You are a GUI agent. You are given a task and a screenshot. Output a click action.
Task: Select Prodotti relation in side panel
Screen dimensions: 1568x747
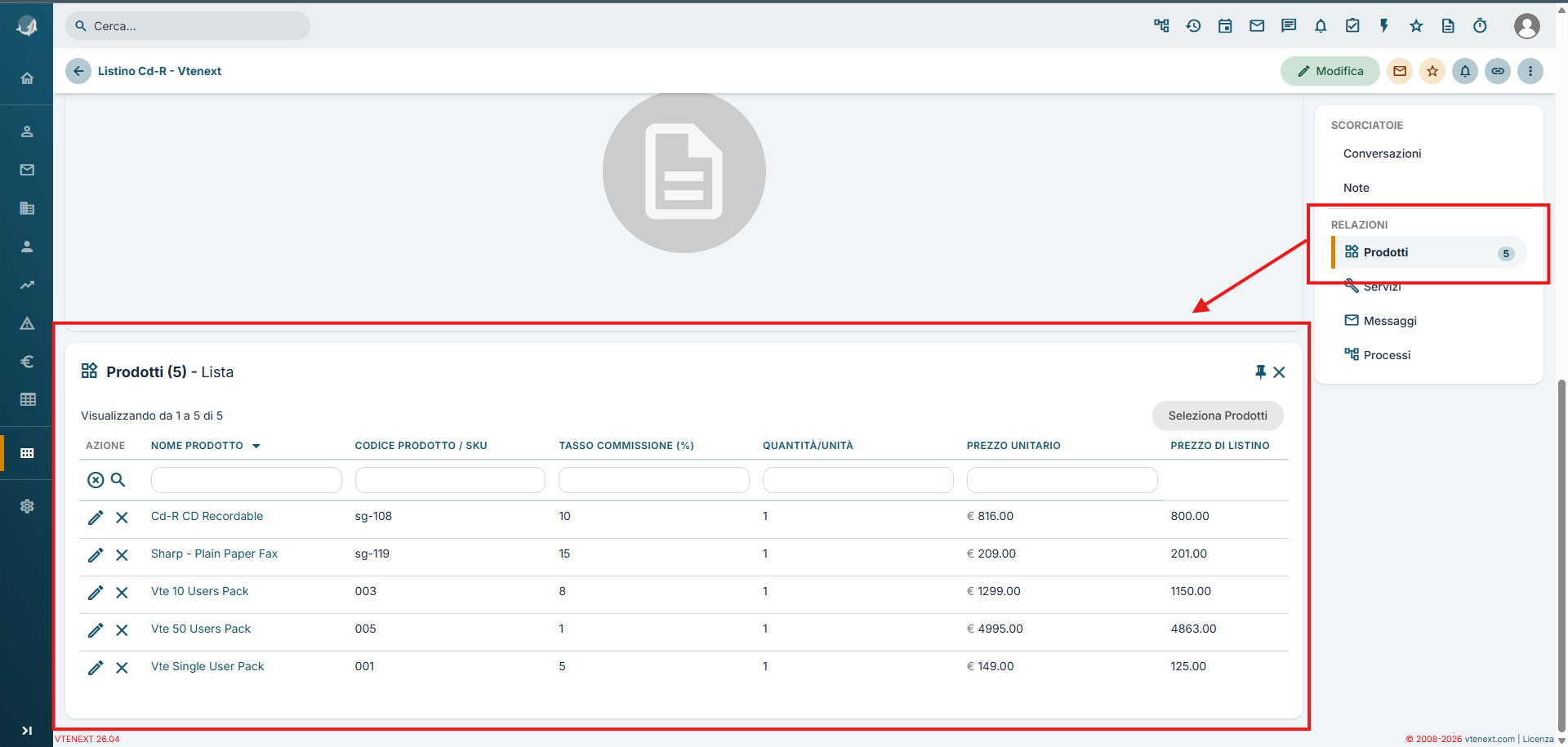pos(1429,252)
